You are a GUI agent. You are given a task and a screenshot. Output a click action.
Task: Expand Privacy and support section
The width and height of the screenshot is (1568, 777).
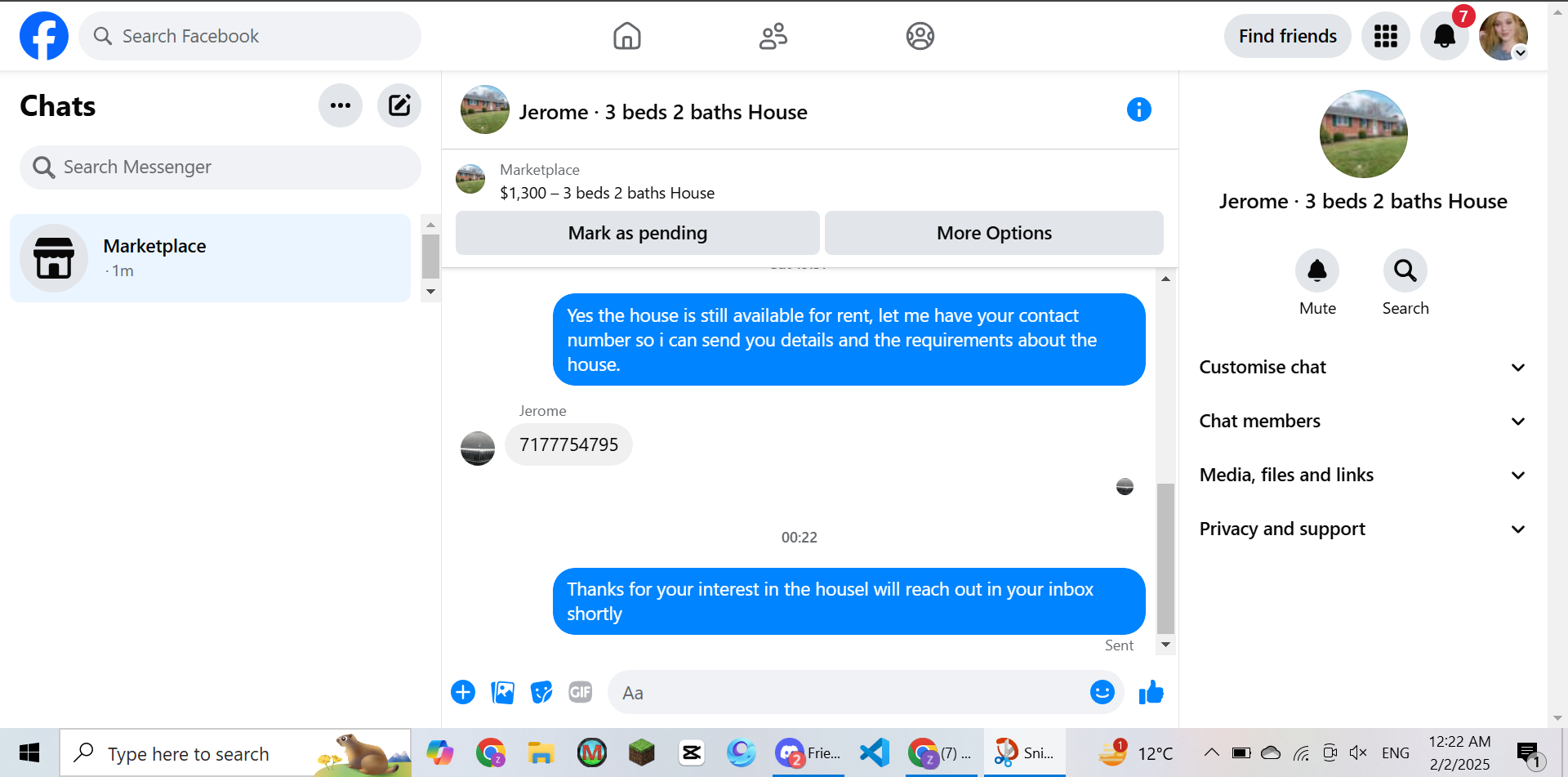click(1362, 529)
